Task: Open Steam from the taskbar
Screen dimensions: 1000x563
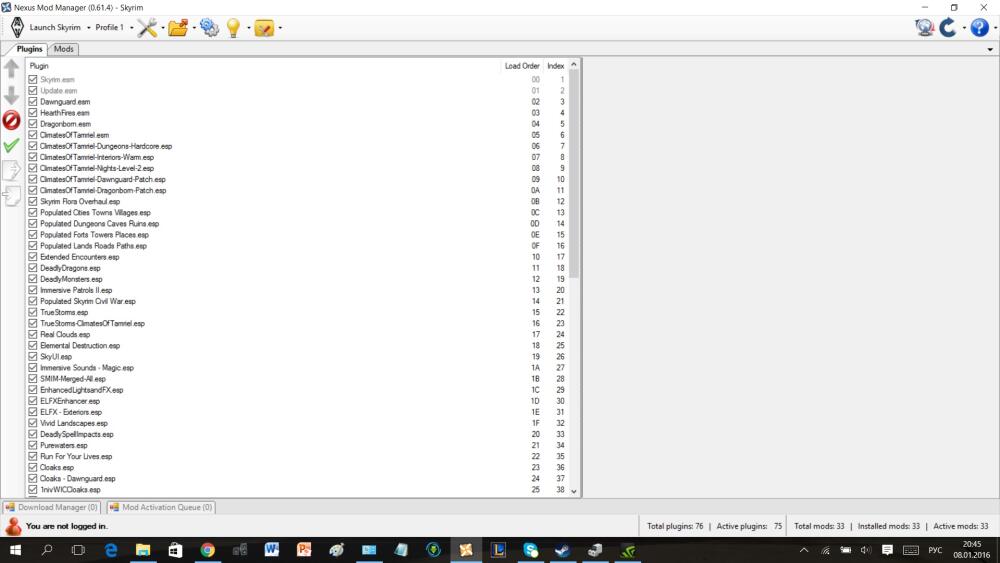Action: tap(562, 550)
